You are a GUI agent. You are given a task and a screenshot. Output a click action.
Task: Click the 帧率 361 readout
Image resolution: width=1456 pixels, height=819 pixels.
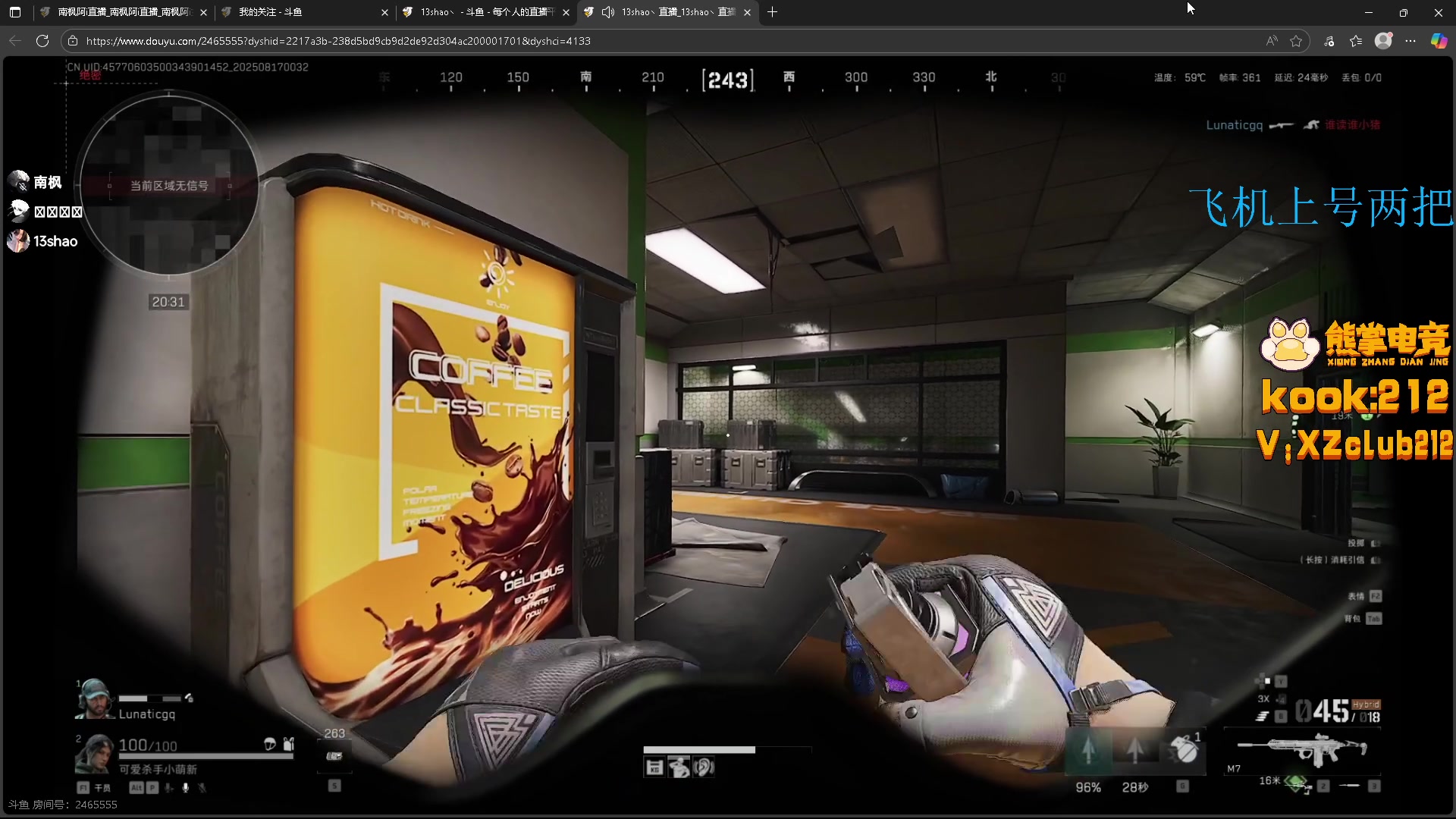[1240, 77]
